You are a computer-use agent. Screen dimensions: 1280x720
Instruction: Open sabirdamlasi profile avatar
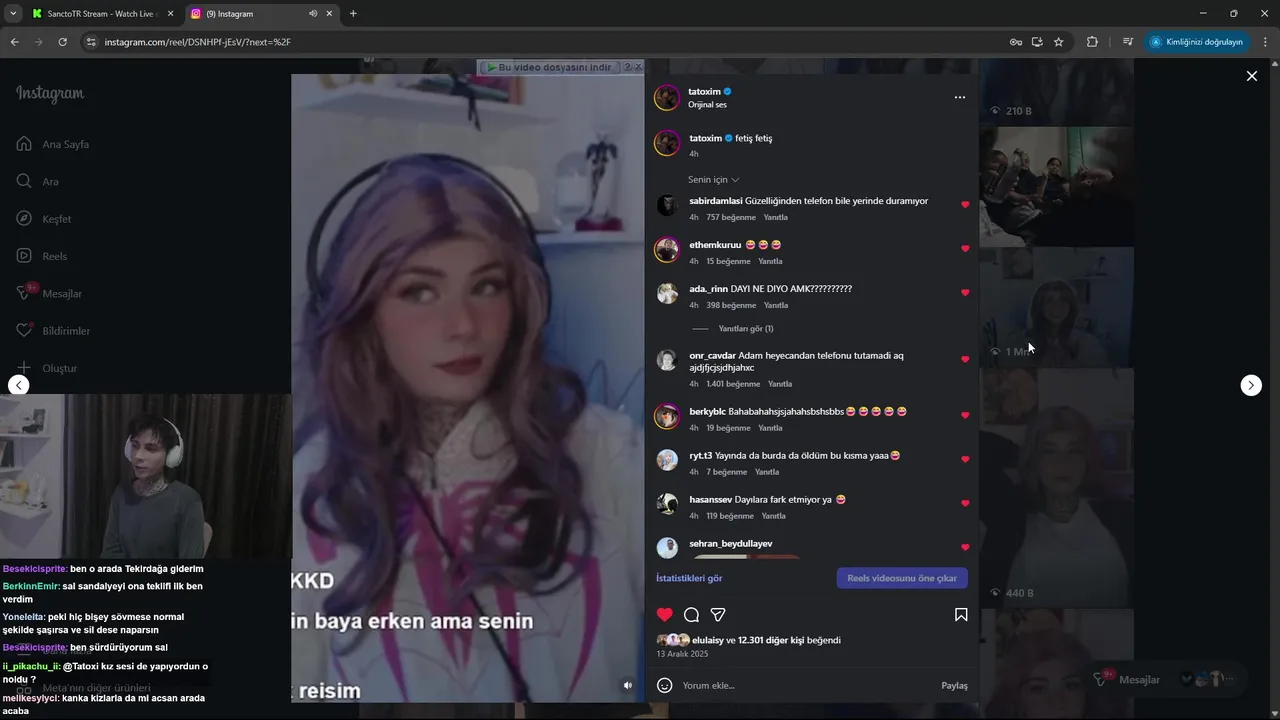click(667, 206)
